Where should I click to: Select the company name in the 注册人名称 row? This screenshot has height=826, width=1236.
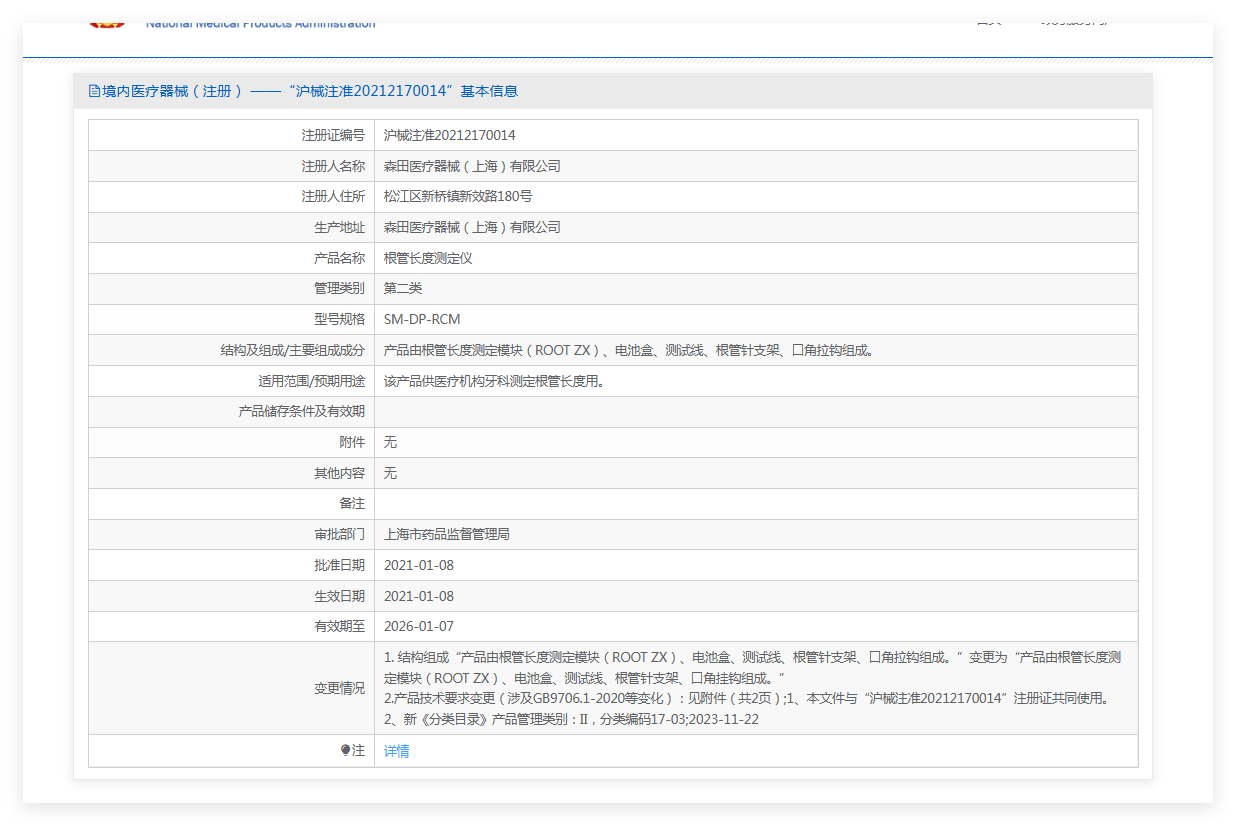472,166
